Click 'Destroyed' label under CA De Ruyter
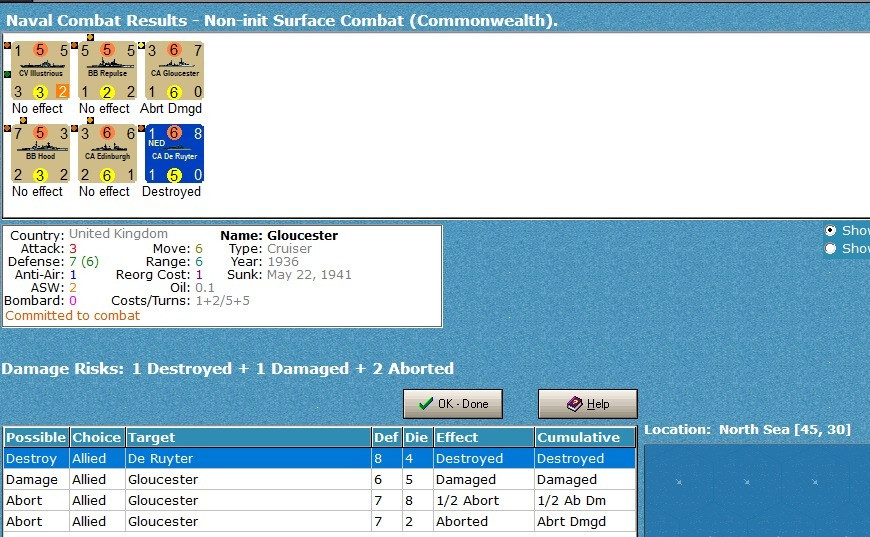 click(x=171, y=191)
